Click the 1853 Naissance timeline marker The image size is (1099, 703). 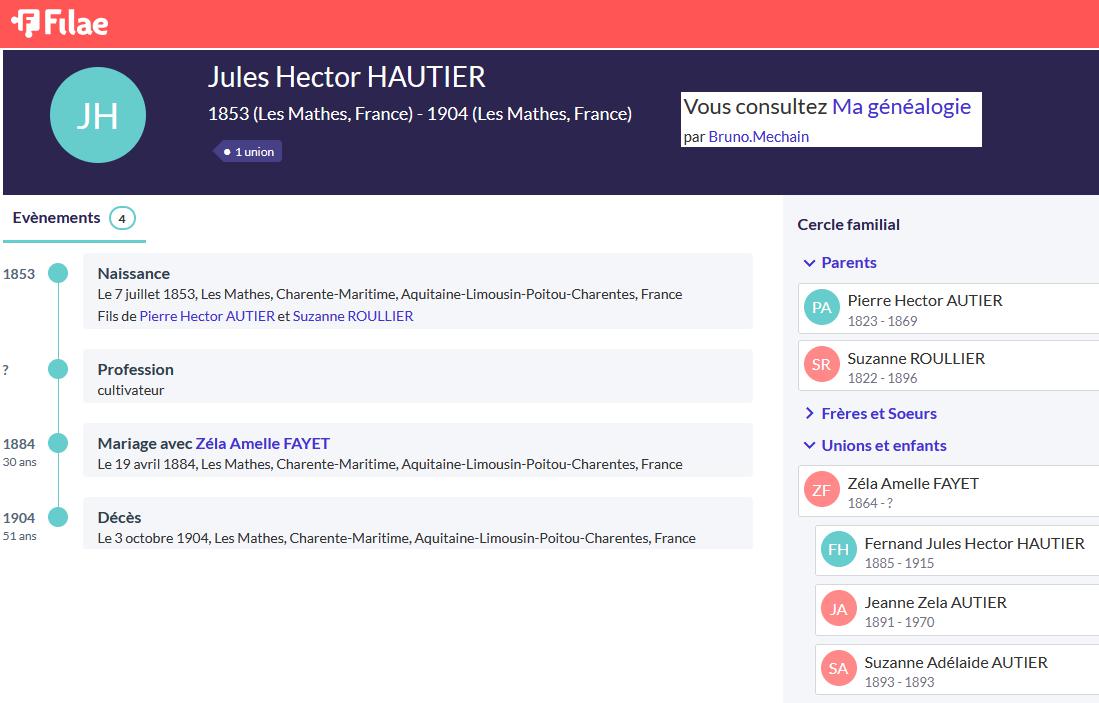pyautogui.click(x=58, y=273)
